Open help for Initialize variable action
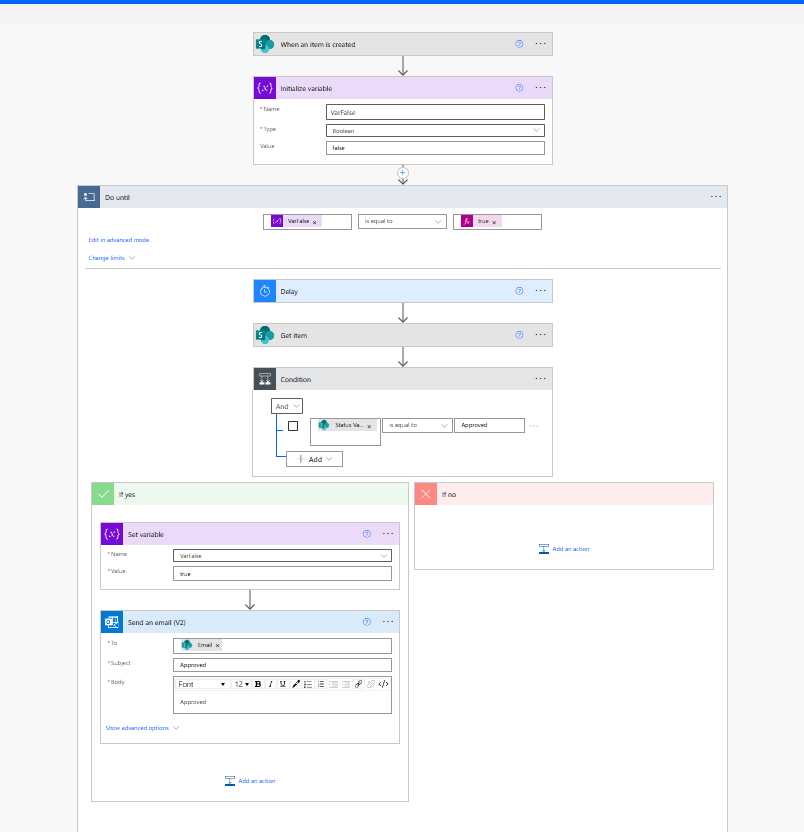804x832 pixels. [519, 88]
